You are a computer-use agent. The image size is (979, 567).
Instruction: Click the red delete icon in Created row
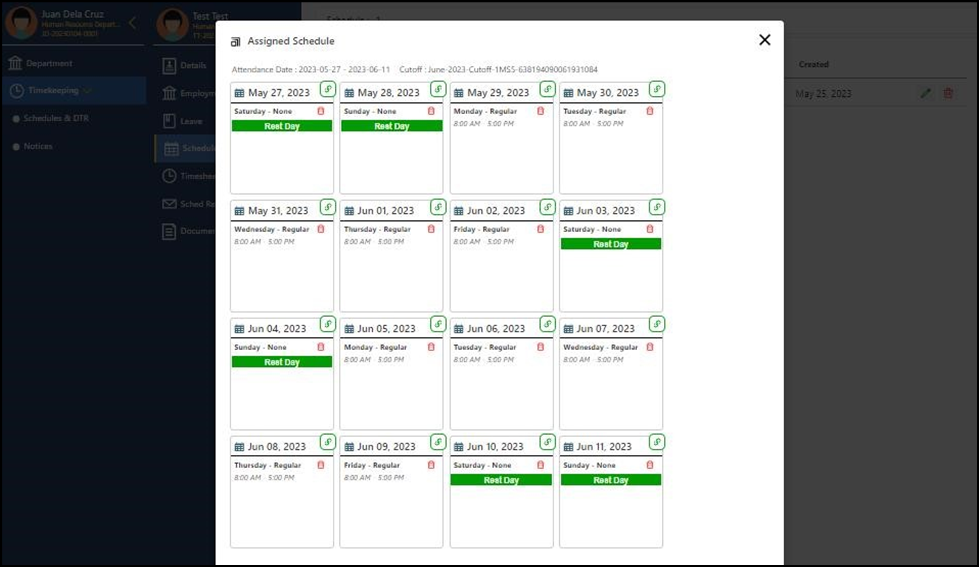click(948, 93)
